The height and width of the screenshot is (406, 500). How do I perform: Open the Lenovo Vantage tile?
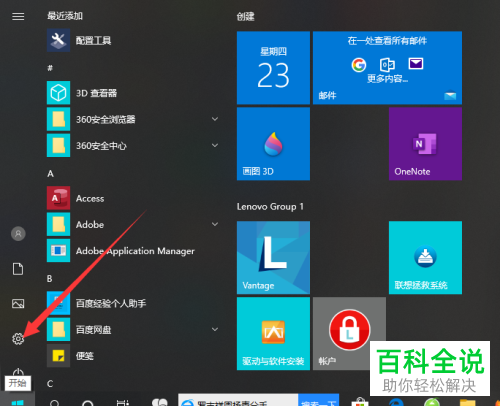(x=273, y=258)
